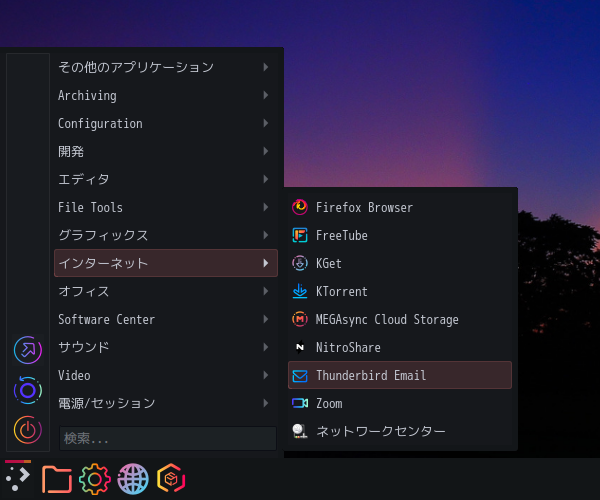Open the Archiving menu category
This screenshot has width=600, height=500.
pyautogui.click(x=166, y=95)
